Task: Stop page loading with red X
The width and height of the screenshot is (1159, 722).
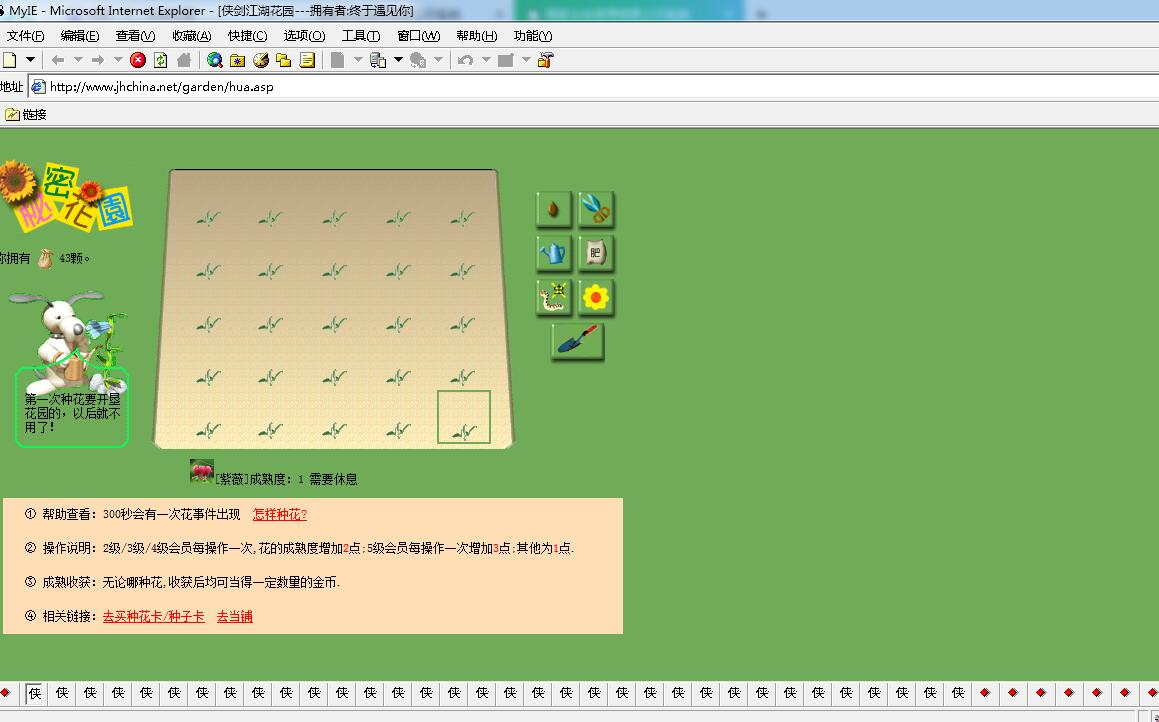Action: coord(138,60)
